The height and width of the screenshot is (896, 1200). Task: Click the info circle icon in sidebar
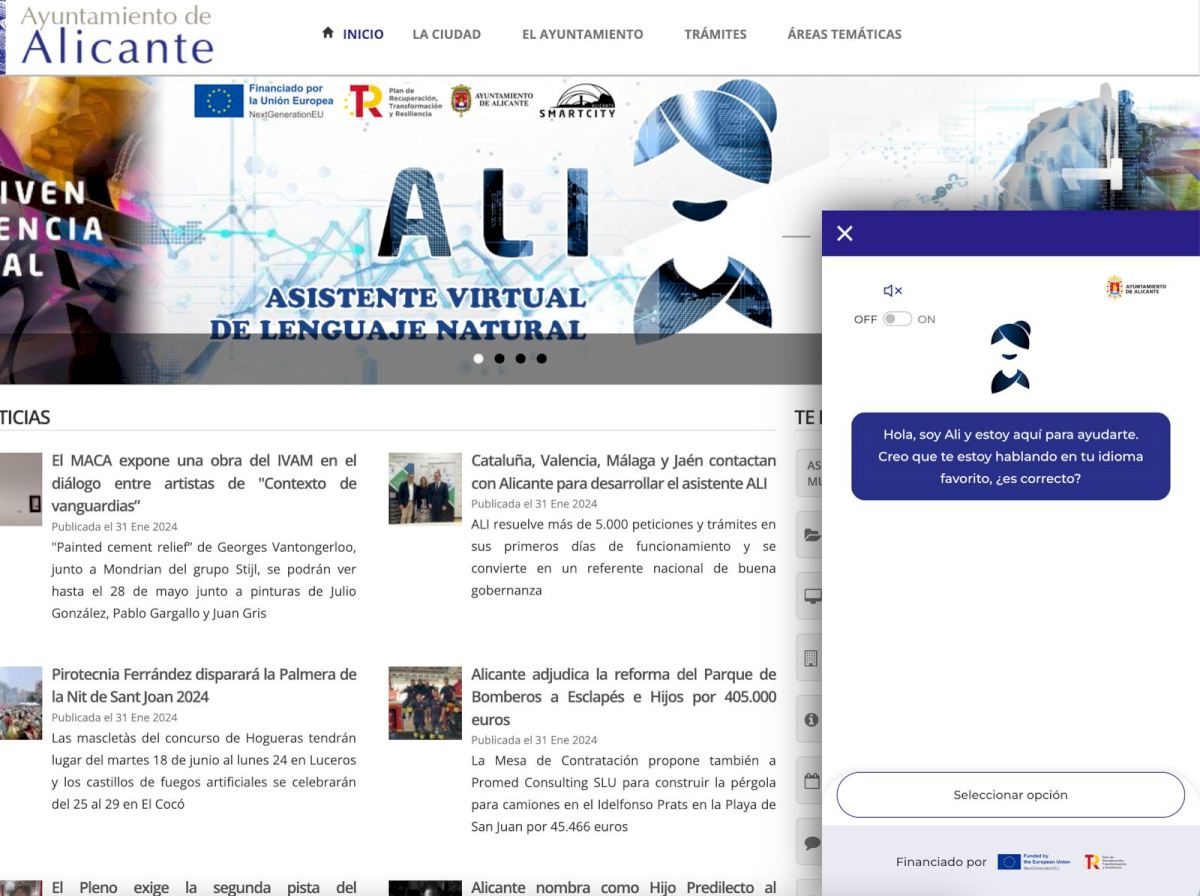pyautogui.click(x=811, y=719)
